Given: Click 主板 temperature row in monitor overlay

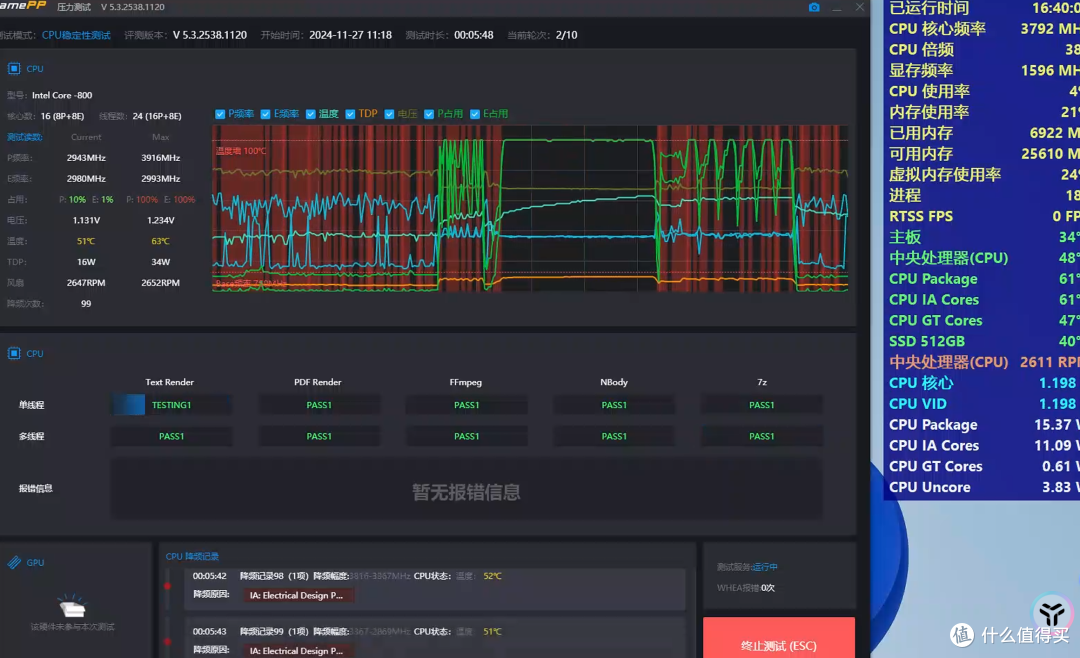Looking at the screenshot, I should [x=984, y=237].
